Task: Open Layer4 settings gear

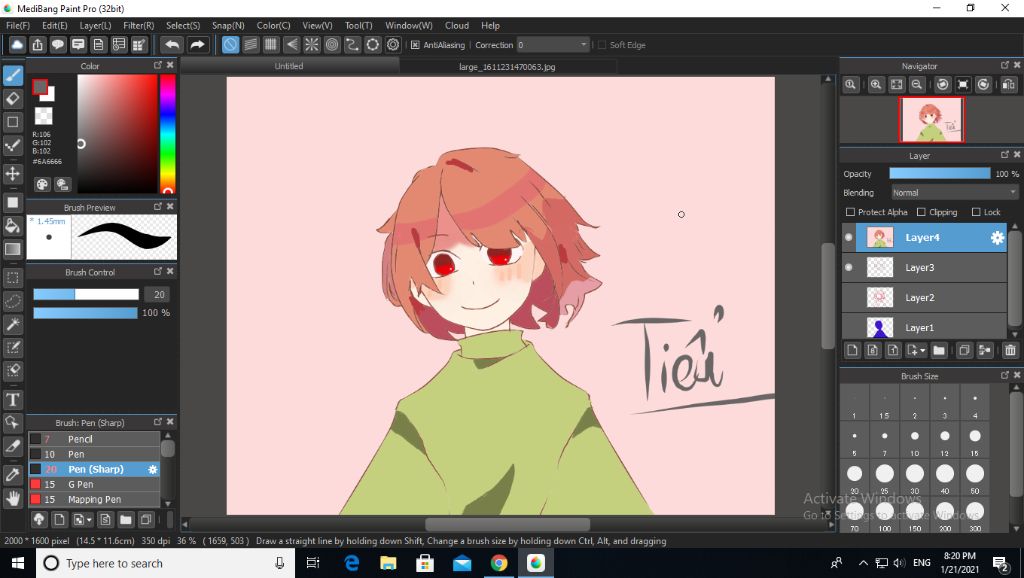Action: (997, 238)
